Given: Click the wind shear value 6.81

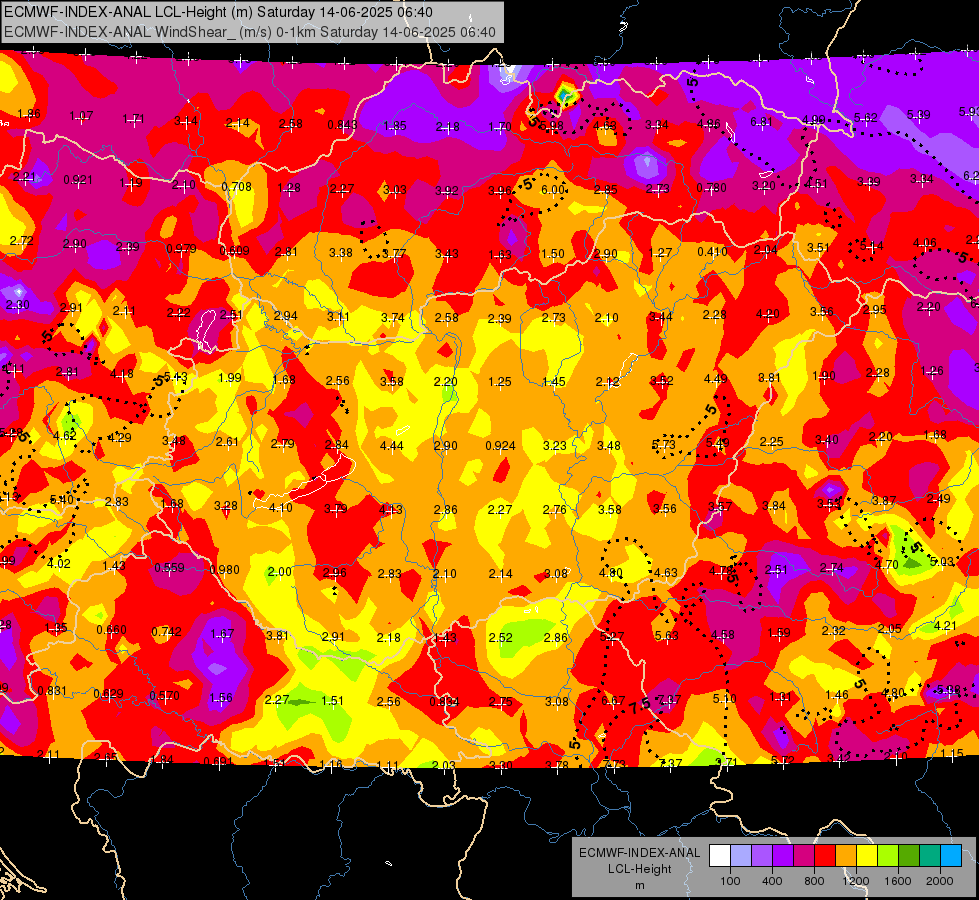Looking at the screenshot, I should point(762,122).
